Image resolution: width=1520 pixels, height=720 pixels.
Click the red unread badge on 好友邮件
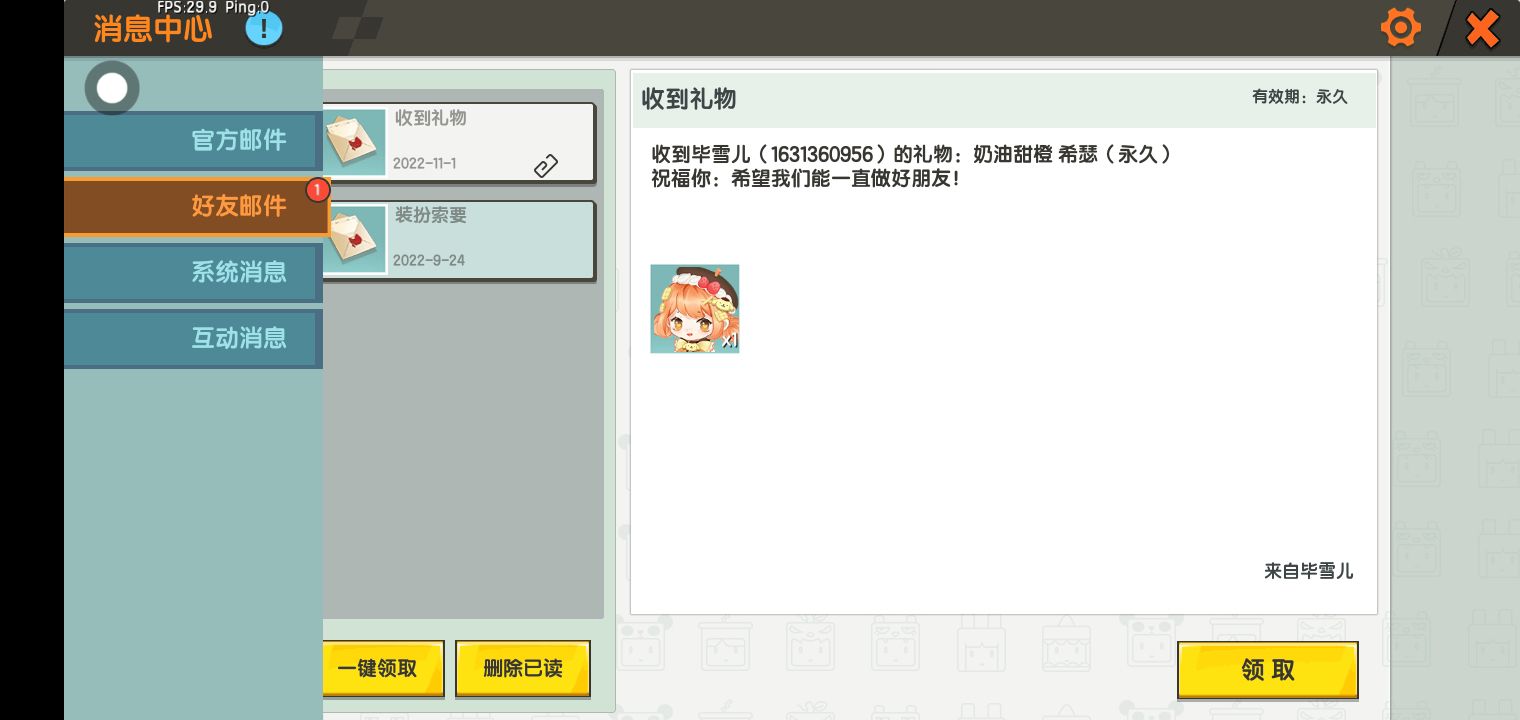[x=318, y=189]
